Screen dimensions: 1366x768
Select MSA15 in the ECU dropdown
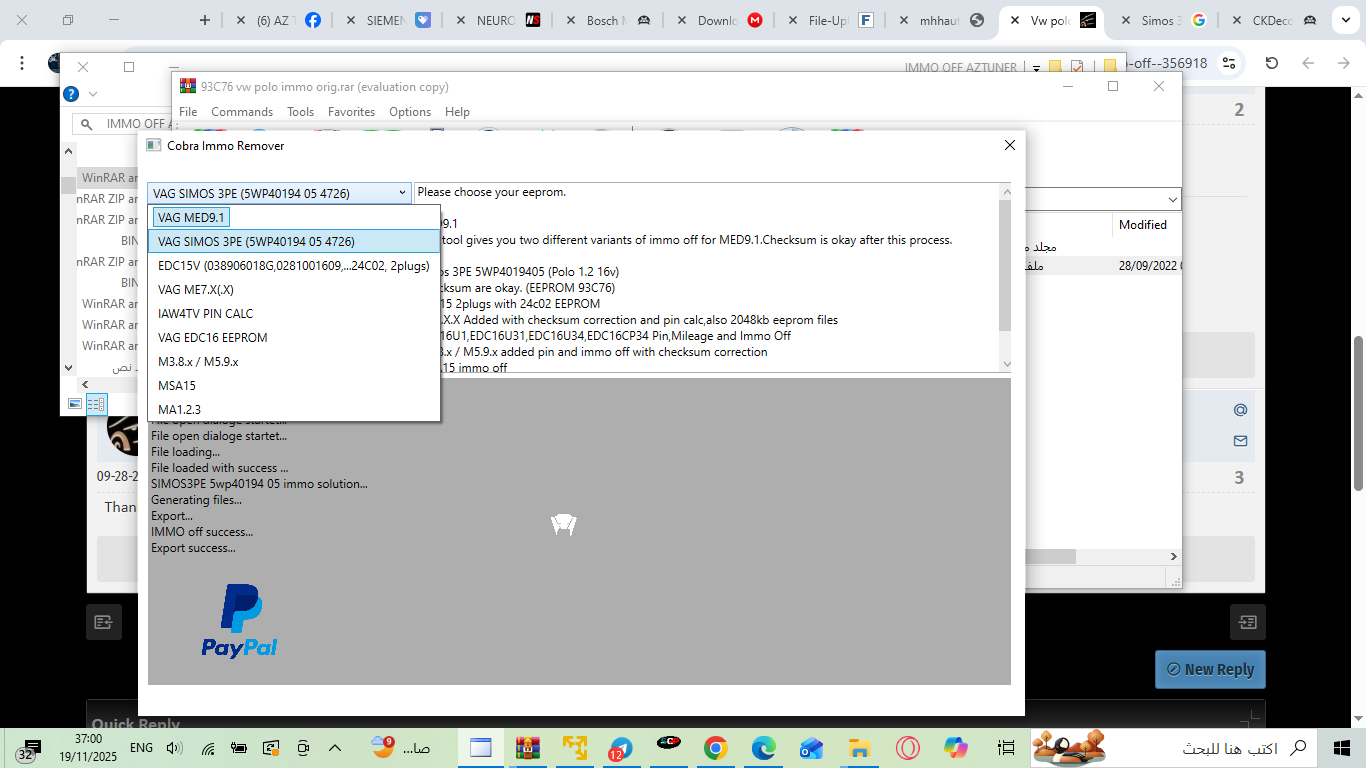click(294, 385)
